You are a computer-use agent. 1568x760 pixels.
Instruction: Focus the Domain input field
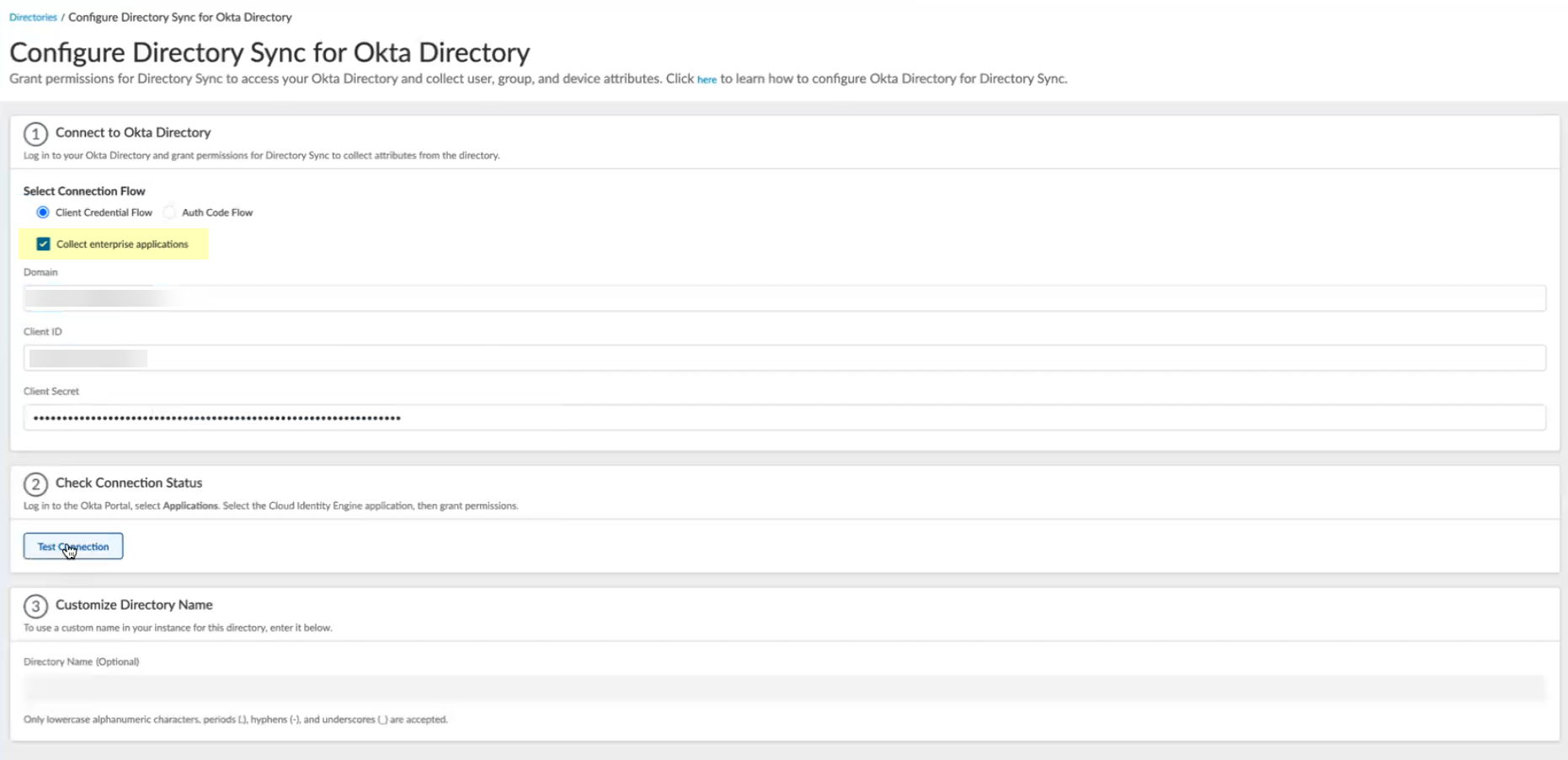coord(784,298)
